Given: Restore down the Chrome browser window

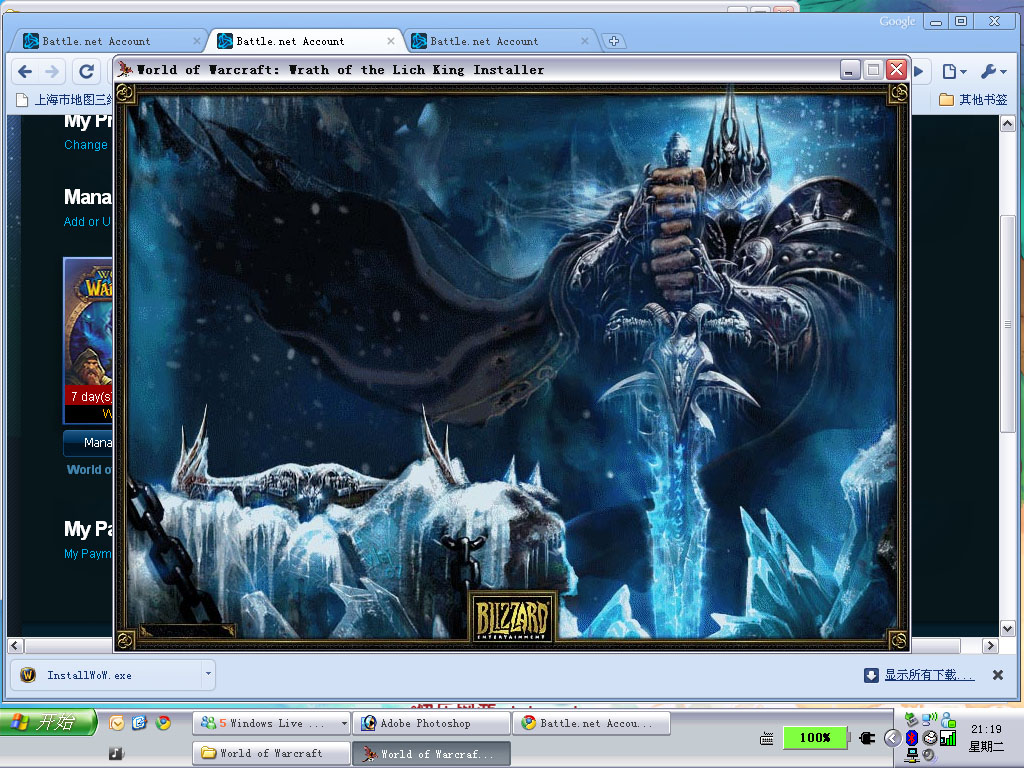Looking at the screenshot, I should 961,22.
